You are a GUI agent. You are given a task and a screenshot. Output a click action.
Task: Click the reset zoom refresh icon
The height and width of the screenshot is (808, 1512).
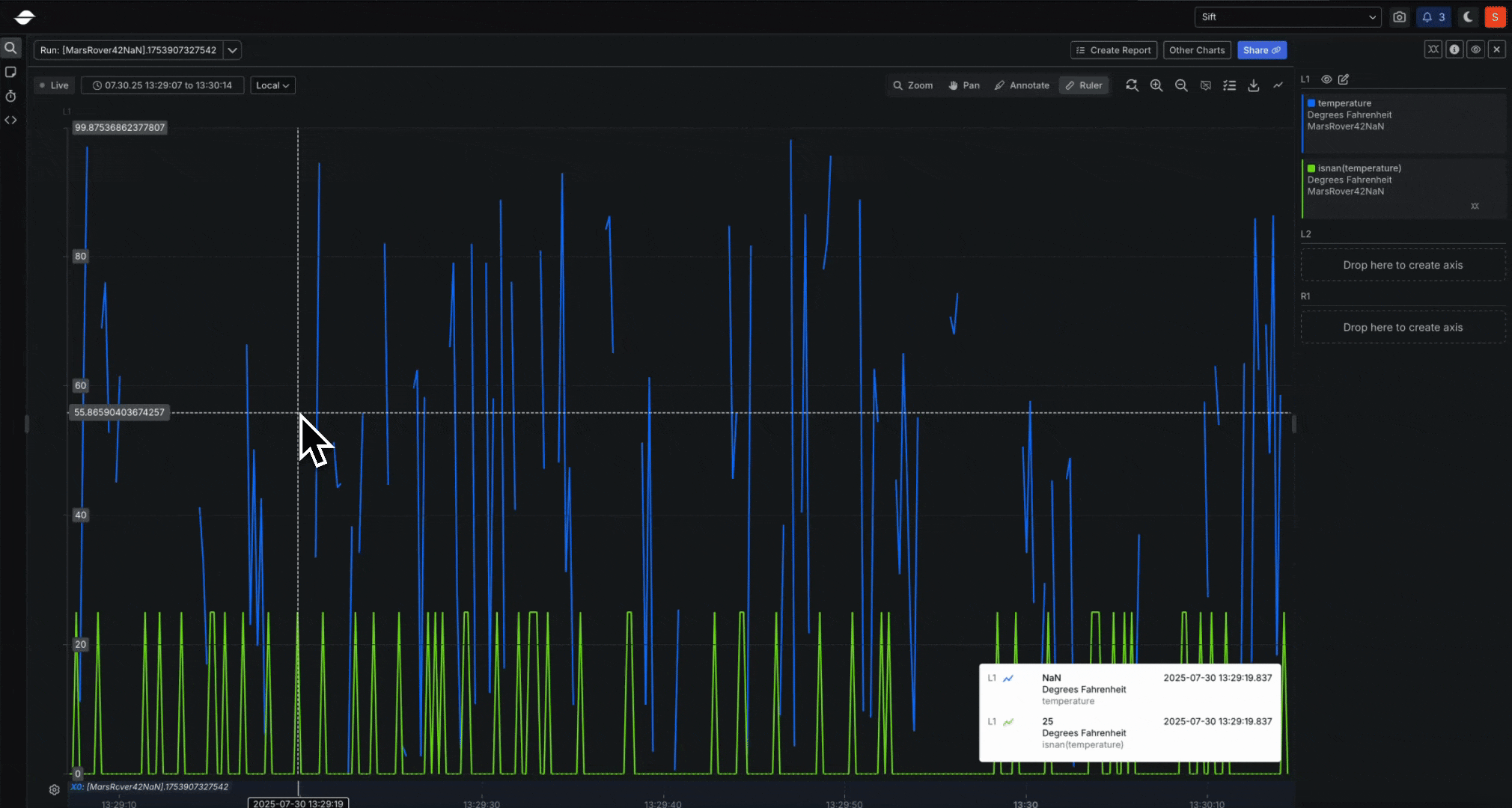(x=1132, y=85)
